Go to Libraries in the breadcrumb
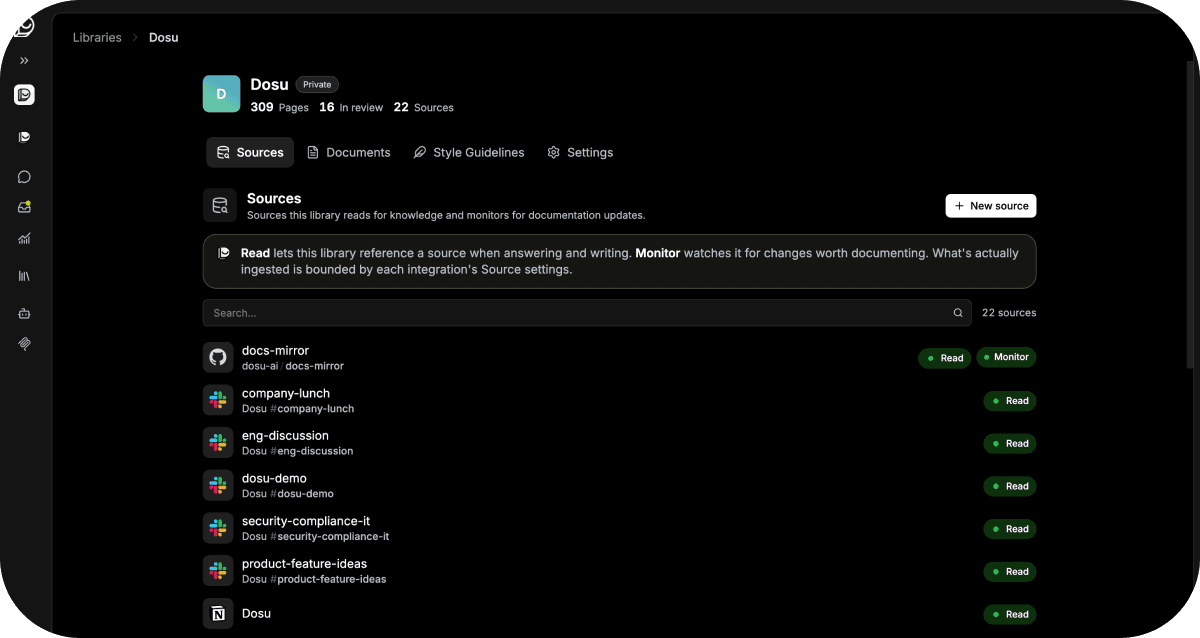This screenshot has width=1200, height=638. coord(97,38)
